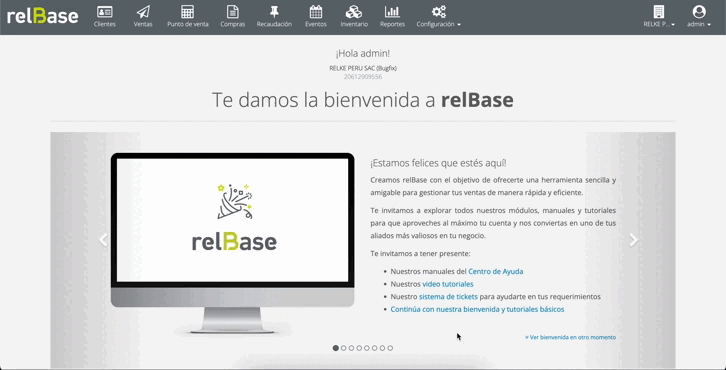Screen dimensions: 726x370
Task: Open the admin user dropdown
Action: point(699,17)
